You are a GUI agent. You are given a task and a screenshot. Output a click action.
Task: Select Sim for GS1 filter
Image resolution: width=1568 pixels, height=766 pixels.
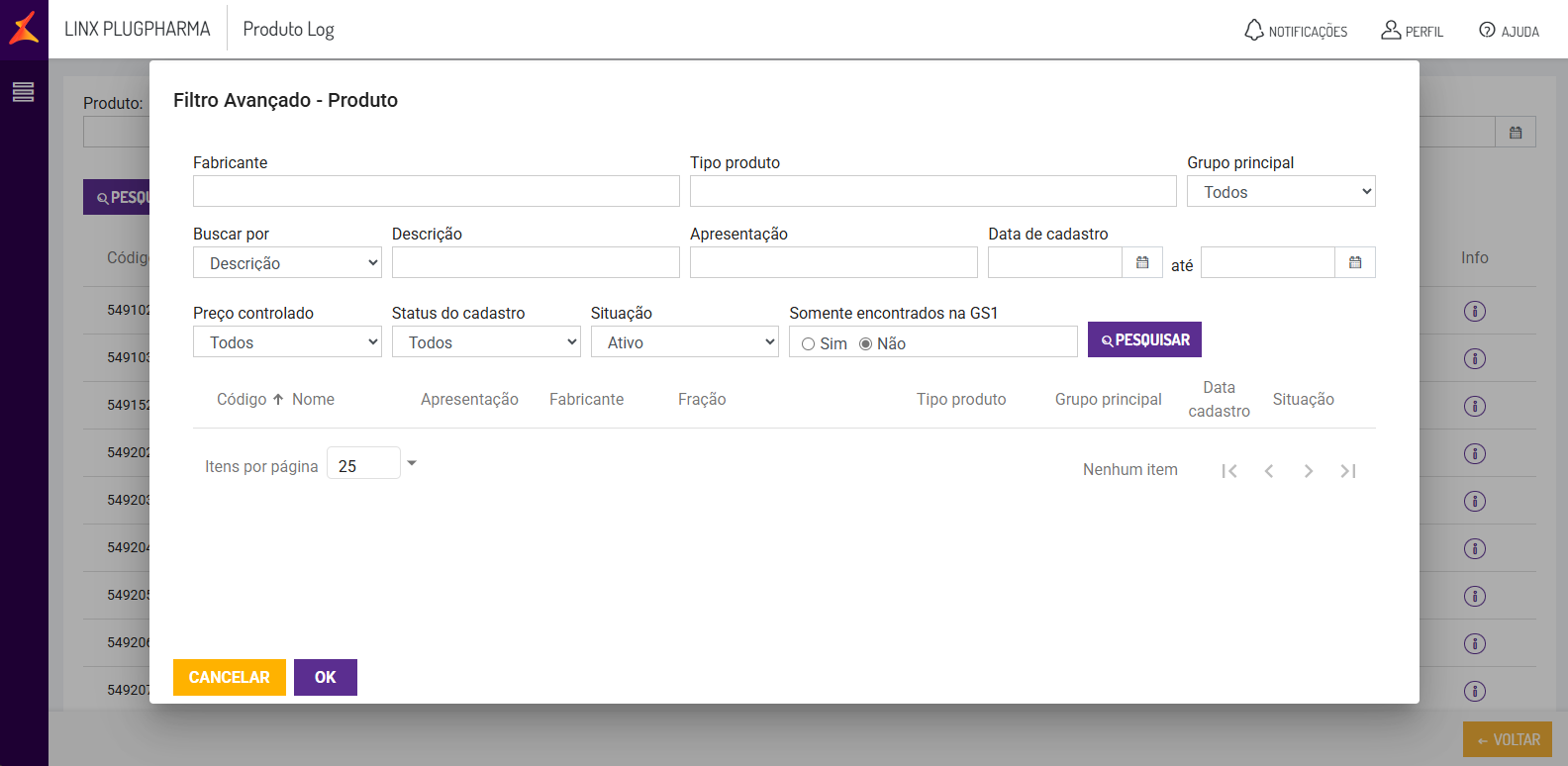tap(809, 343)
